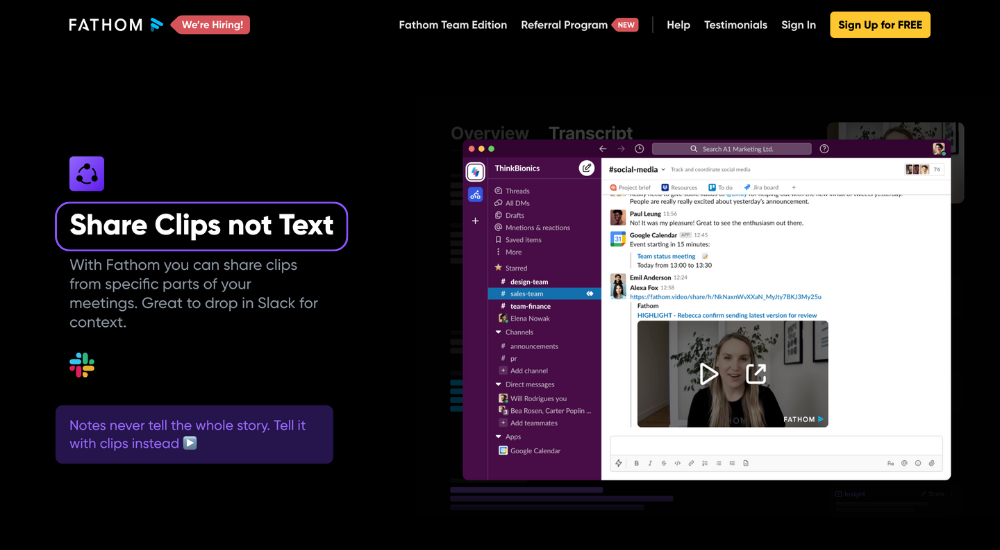Click the 'Notes never tell the whole story' card

coord(195,435)
